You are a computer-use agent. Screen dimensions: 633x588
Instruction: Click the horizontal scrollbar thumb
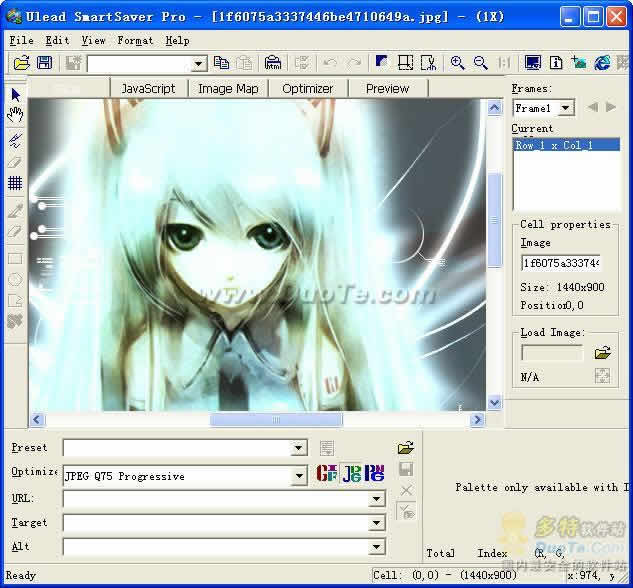276,420
